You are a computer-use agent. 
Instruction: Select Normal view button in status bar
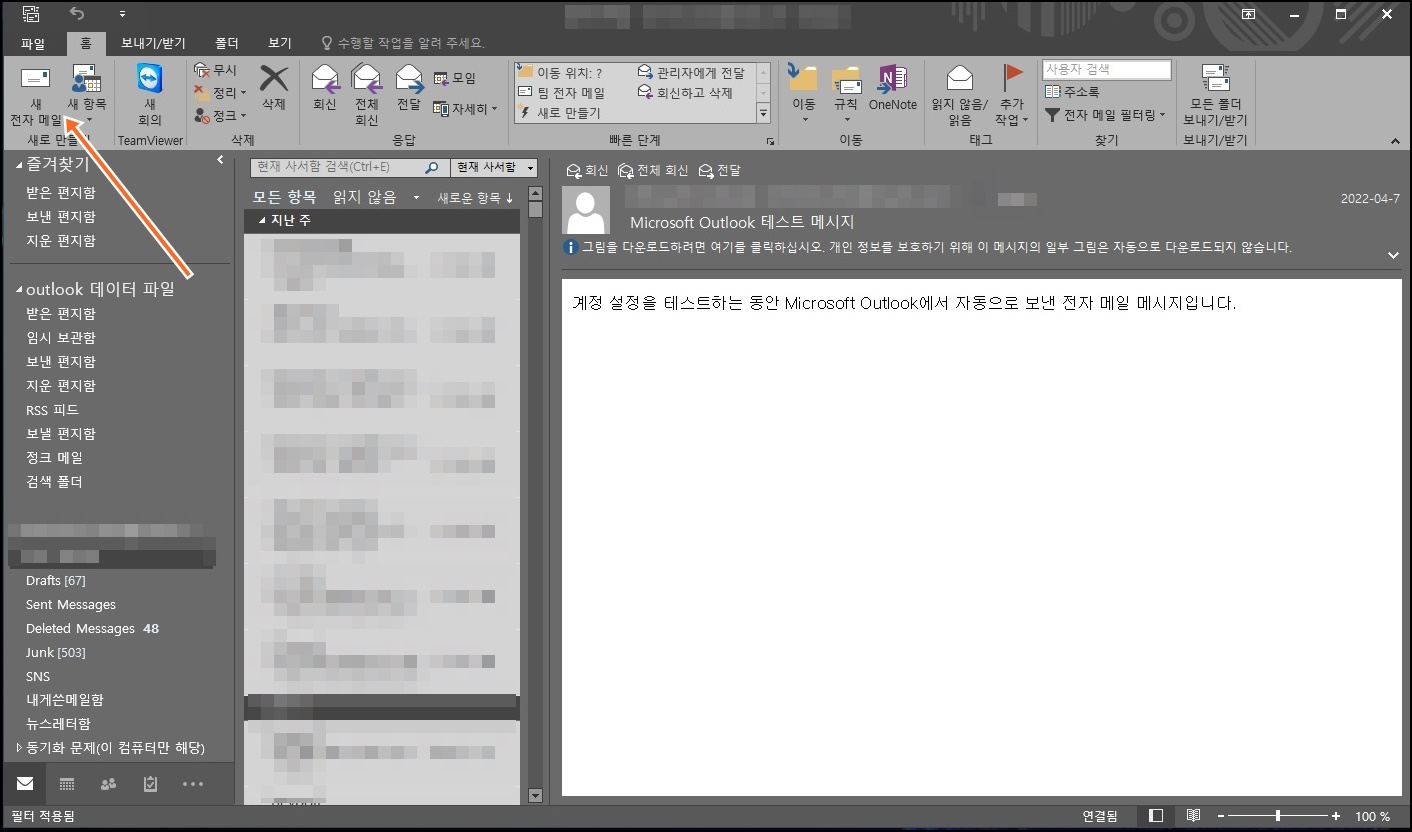(1156, 816)
